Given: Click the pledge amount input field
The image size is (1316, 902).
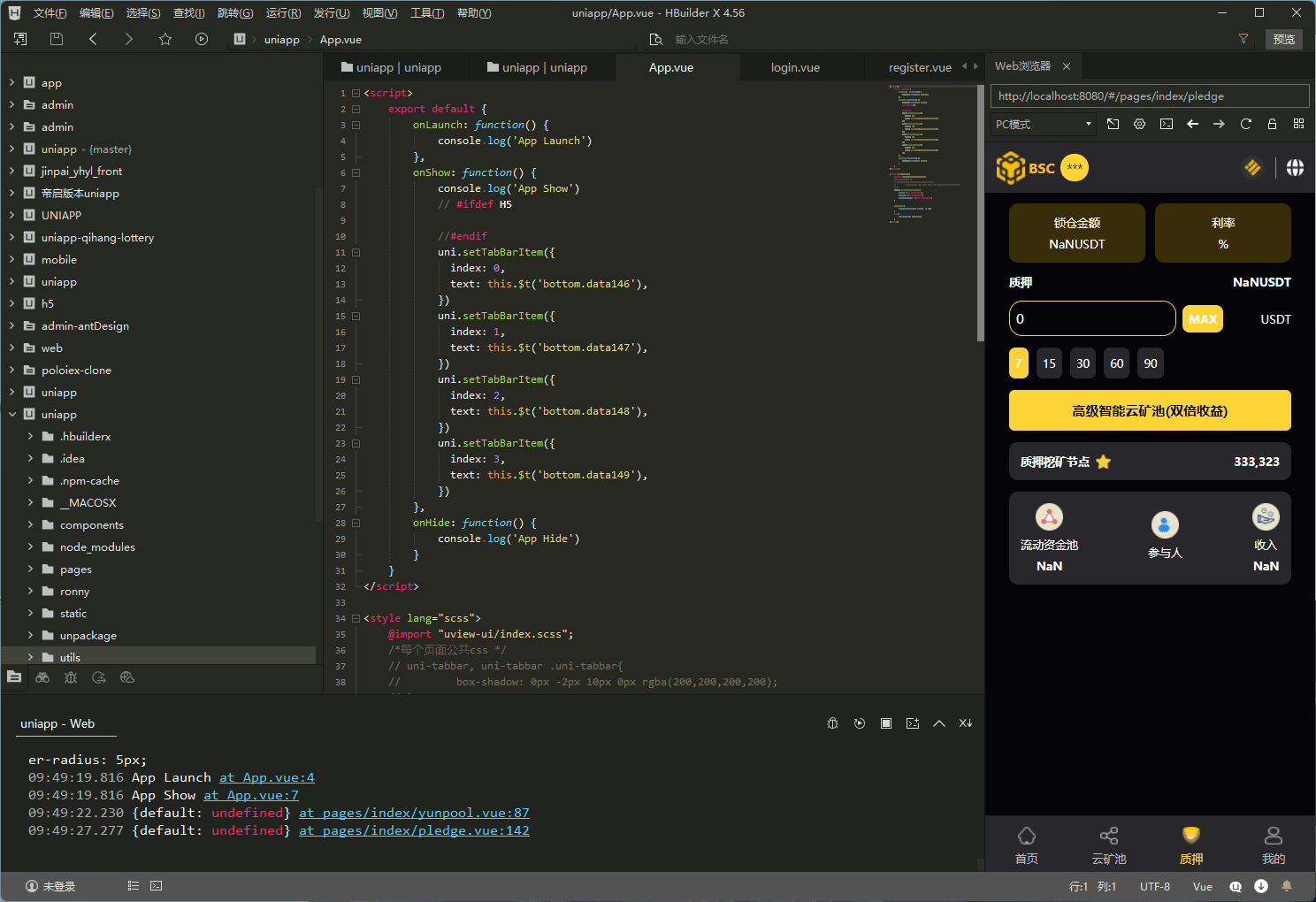Looking at the screenshot, I should [x=1091, y=319].
